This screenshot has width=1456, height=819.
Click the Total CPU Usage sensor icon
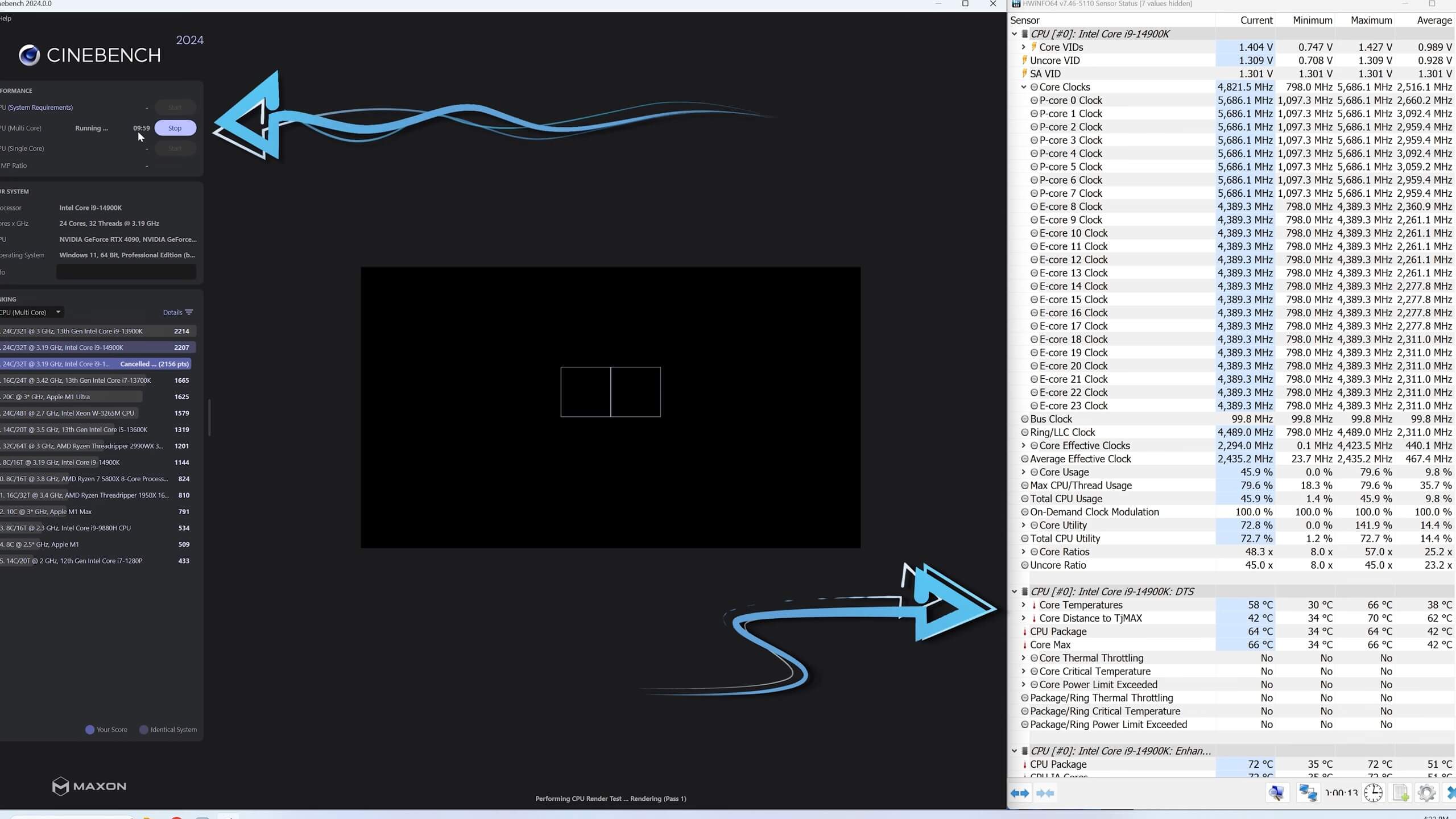tap(1025, 499)
